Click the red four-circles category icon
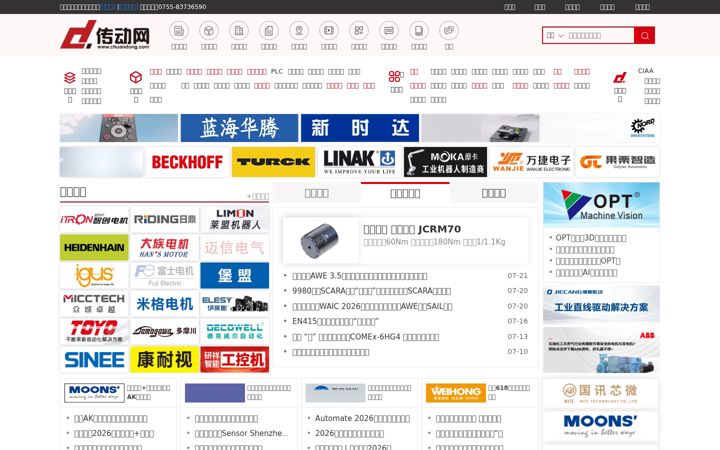 click(x=394, y=76)
